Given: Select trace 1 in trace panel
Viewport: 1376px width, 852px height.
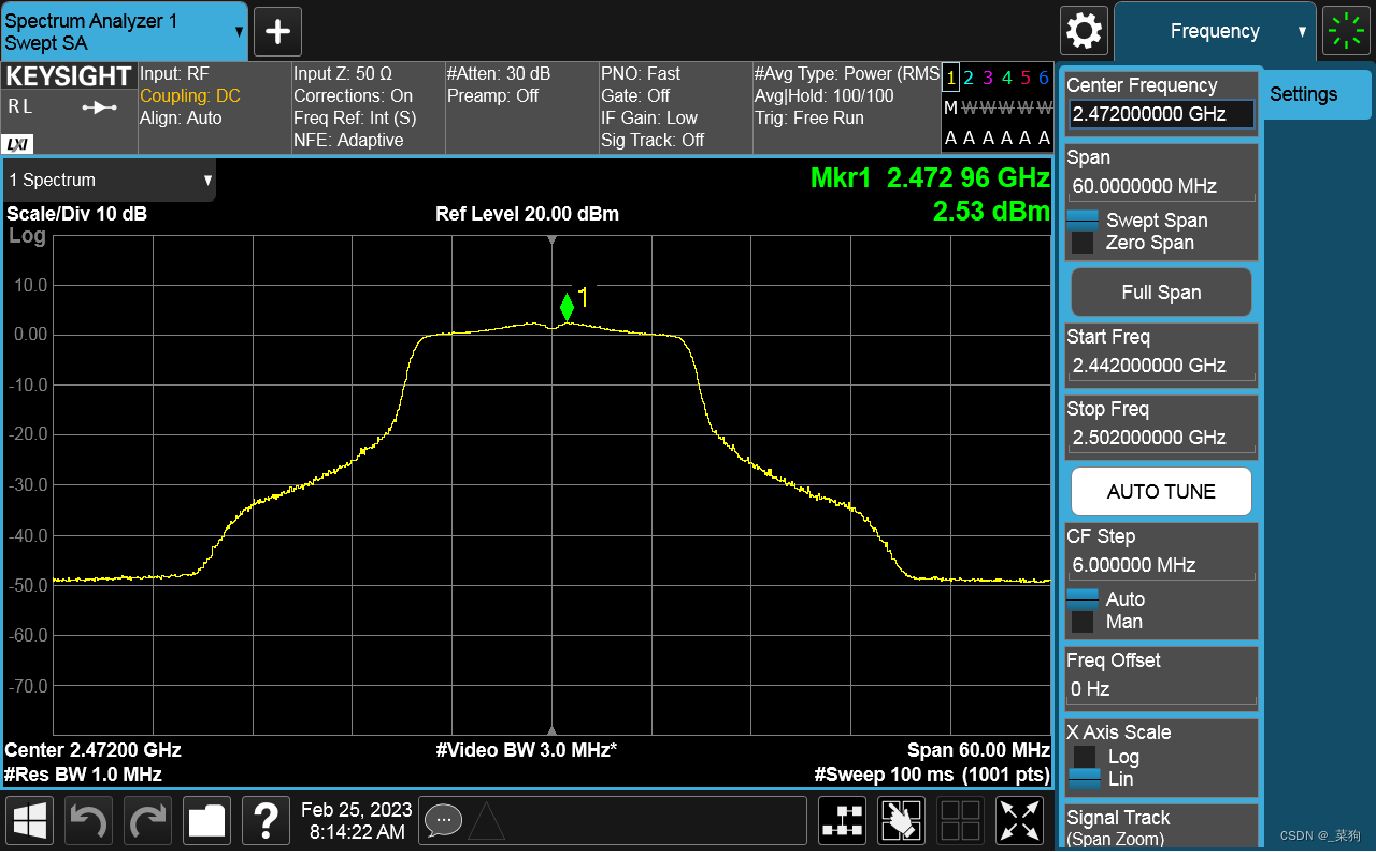Looking at the screenshot, I should tap(952, 78).
